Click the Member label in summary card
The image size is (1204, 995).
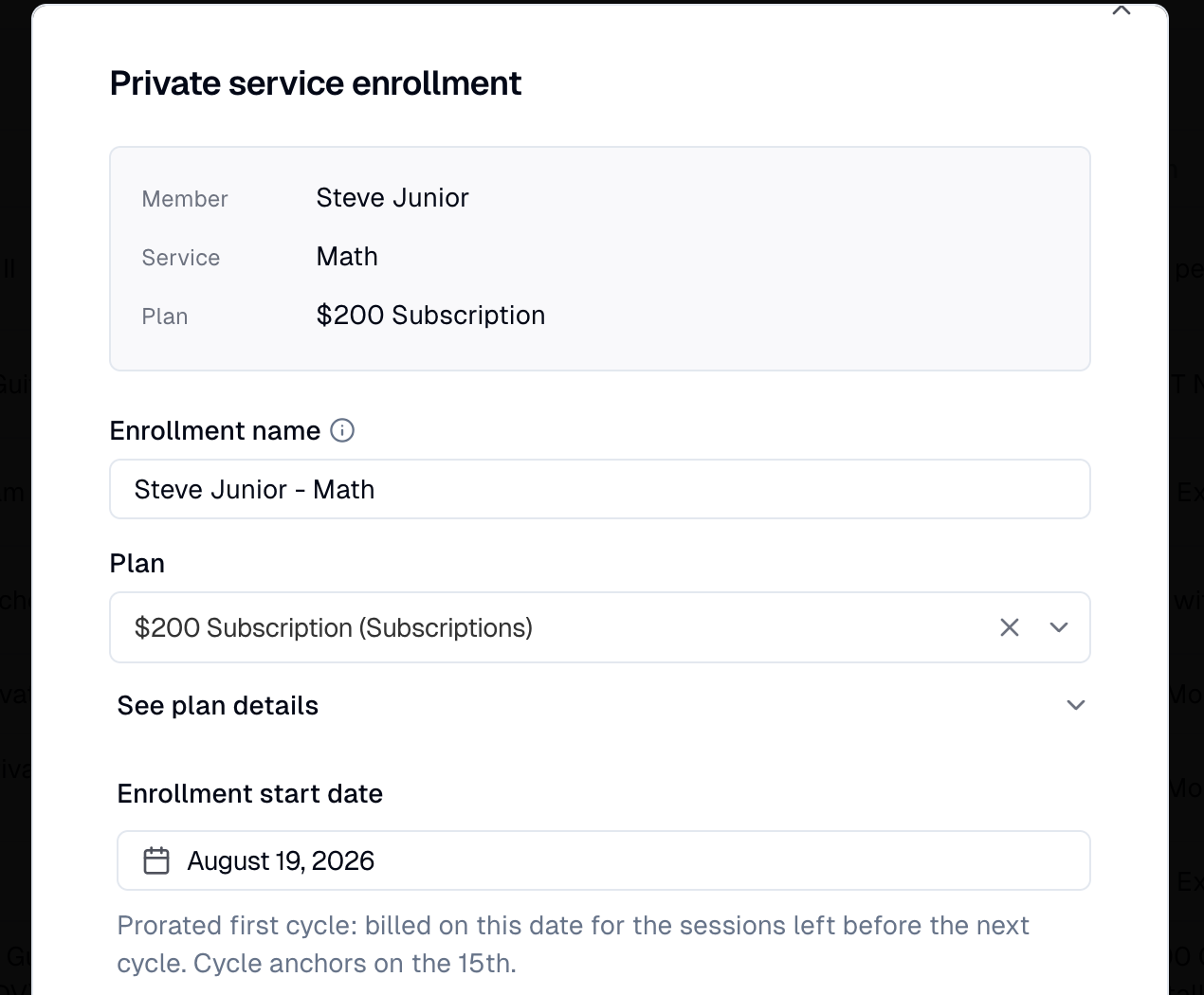tap(185, 199)
